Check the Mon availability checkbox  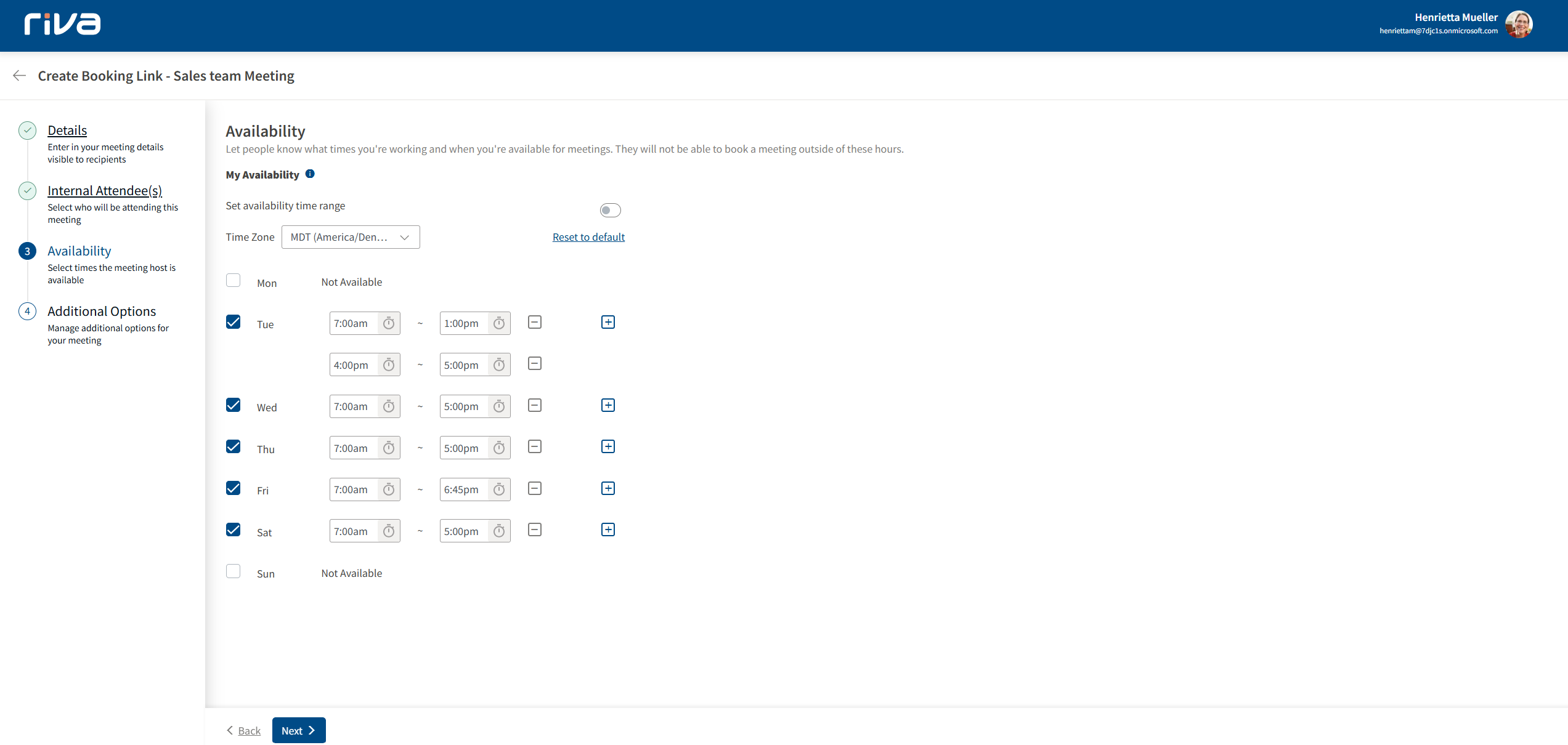[x=233, y=281]
